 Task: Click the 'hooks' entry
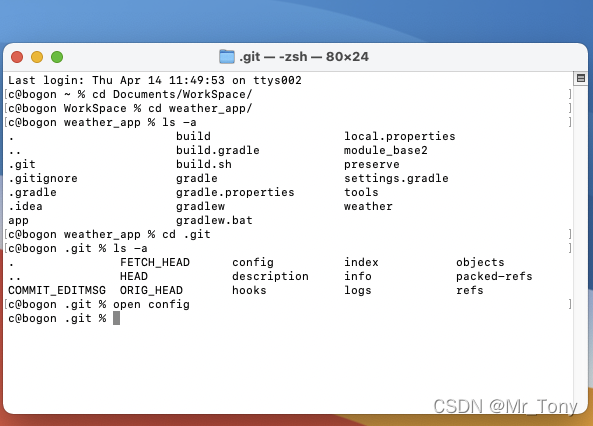(249, 290)
